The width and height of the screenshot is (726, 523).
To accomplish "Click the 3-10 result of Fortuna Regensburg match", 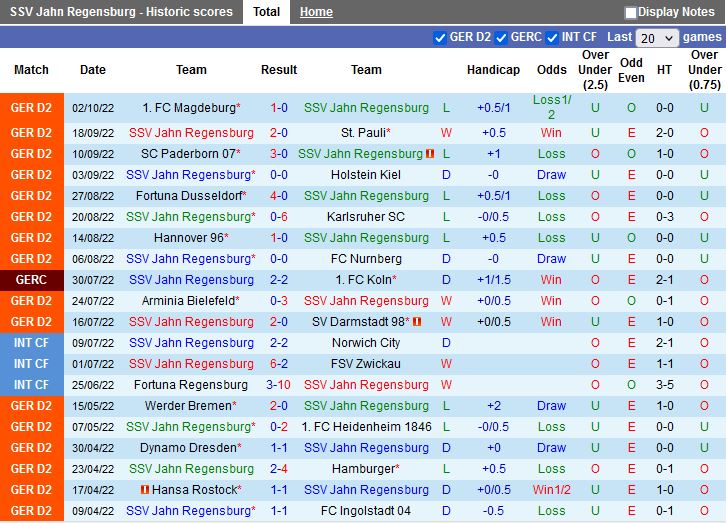I will coord(279,385).
